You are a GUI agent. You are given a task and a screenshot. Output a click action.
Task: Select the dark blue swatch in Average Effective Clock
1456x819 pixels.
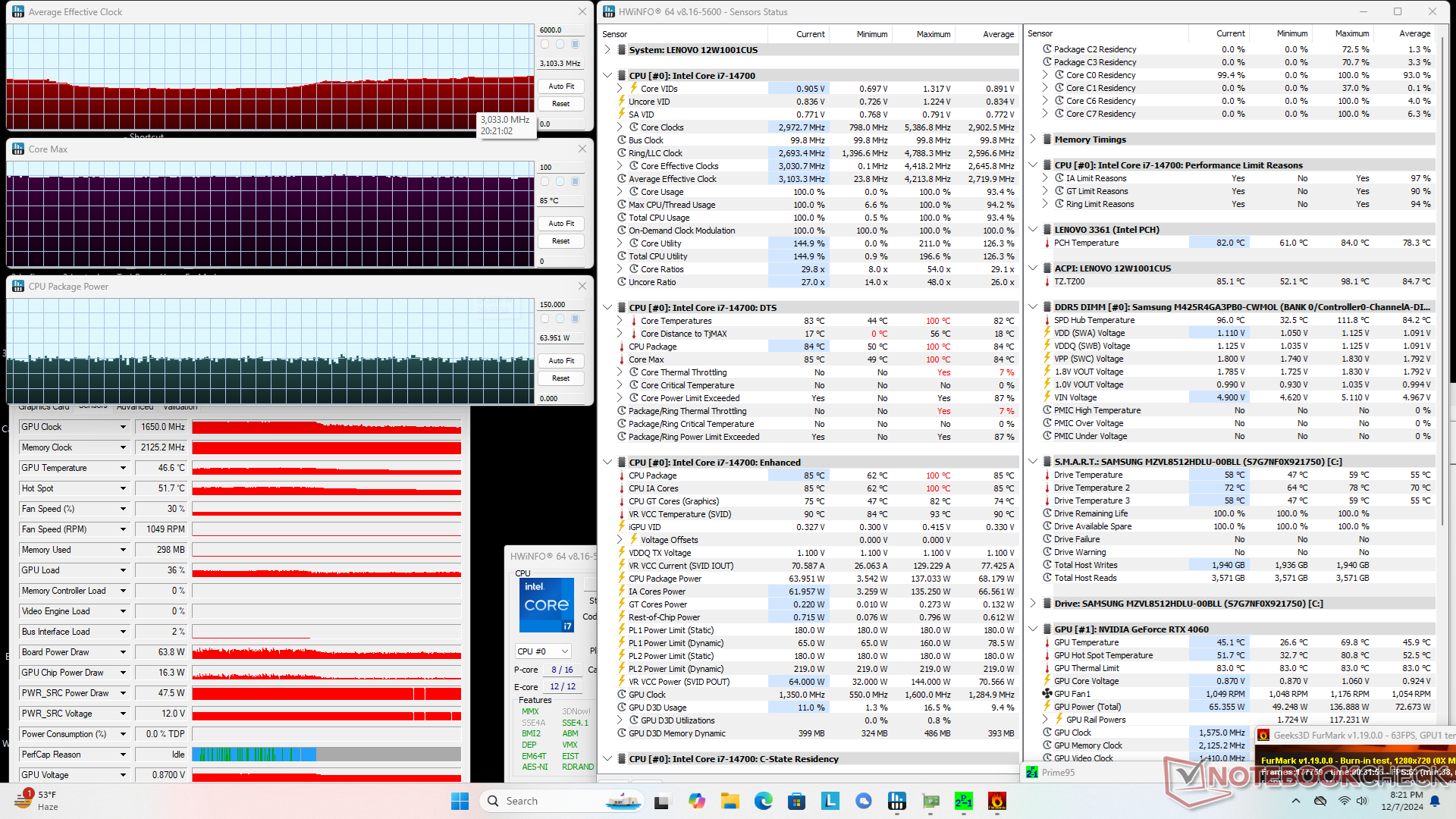575,44
